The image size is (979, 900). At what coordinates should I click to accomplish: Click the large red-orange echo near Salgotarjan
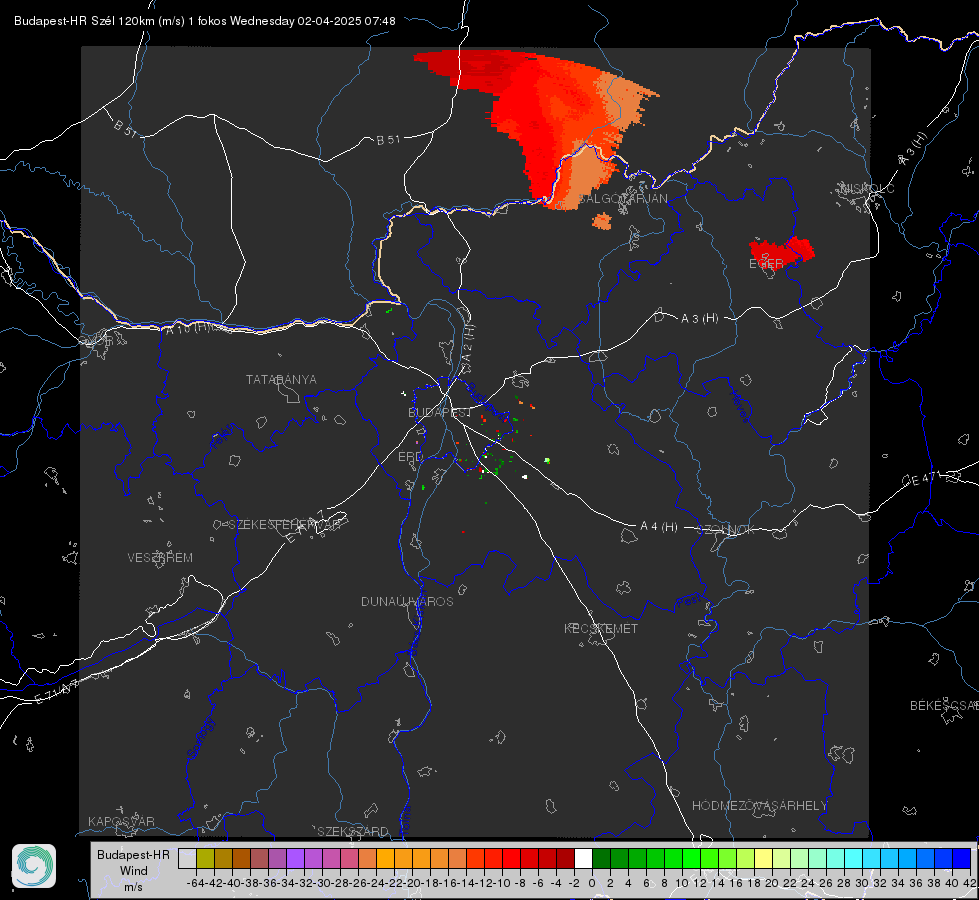point(549,125)
